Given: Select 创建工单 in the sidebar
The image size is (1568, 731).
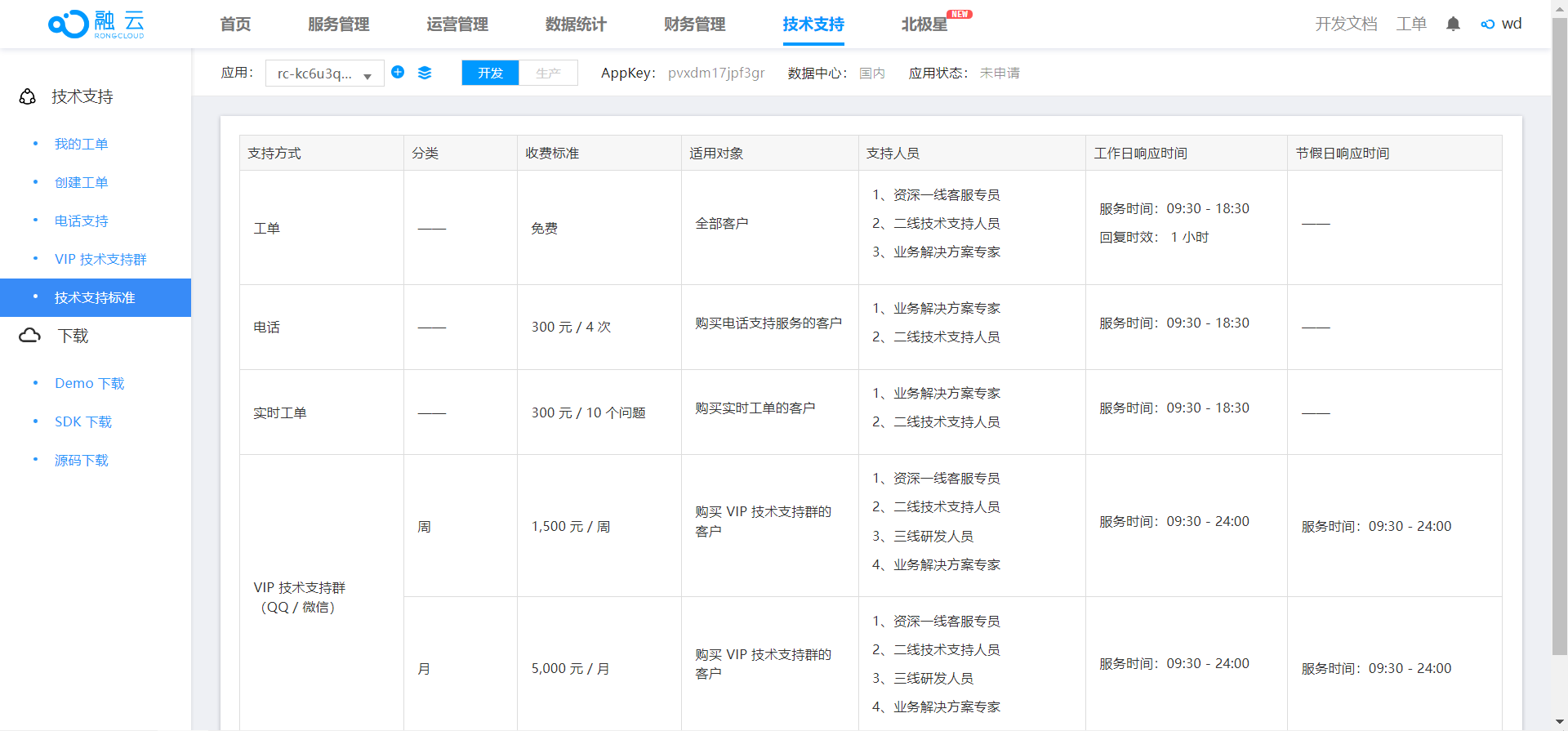Looking at the screenshot, I should coord(81,182).
